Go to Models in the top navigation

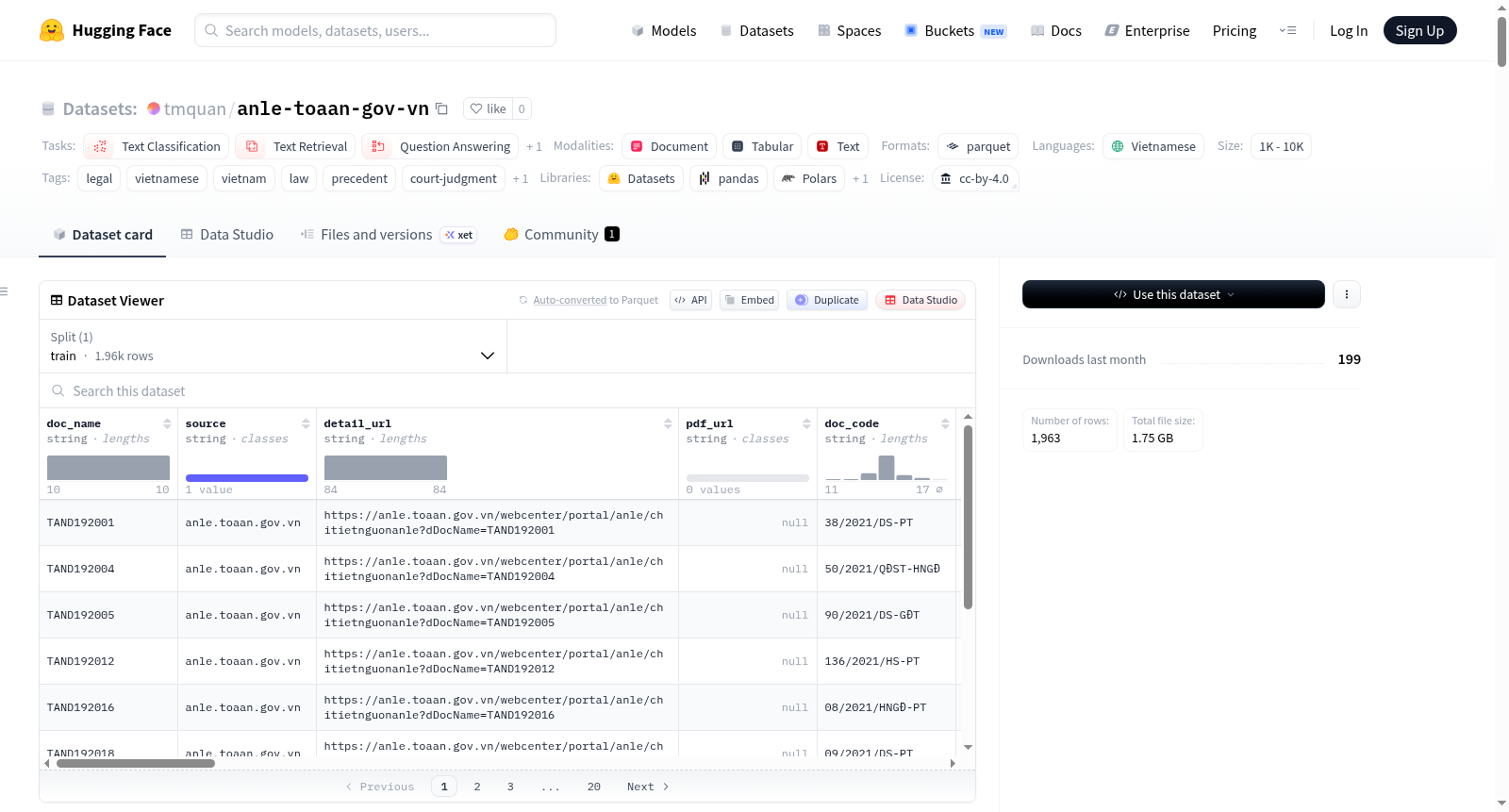[x=664, y=30]
